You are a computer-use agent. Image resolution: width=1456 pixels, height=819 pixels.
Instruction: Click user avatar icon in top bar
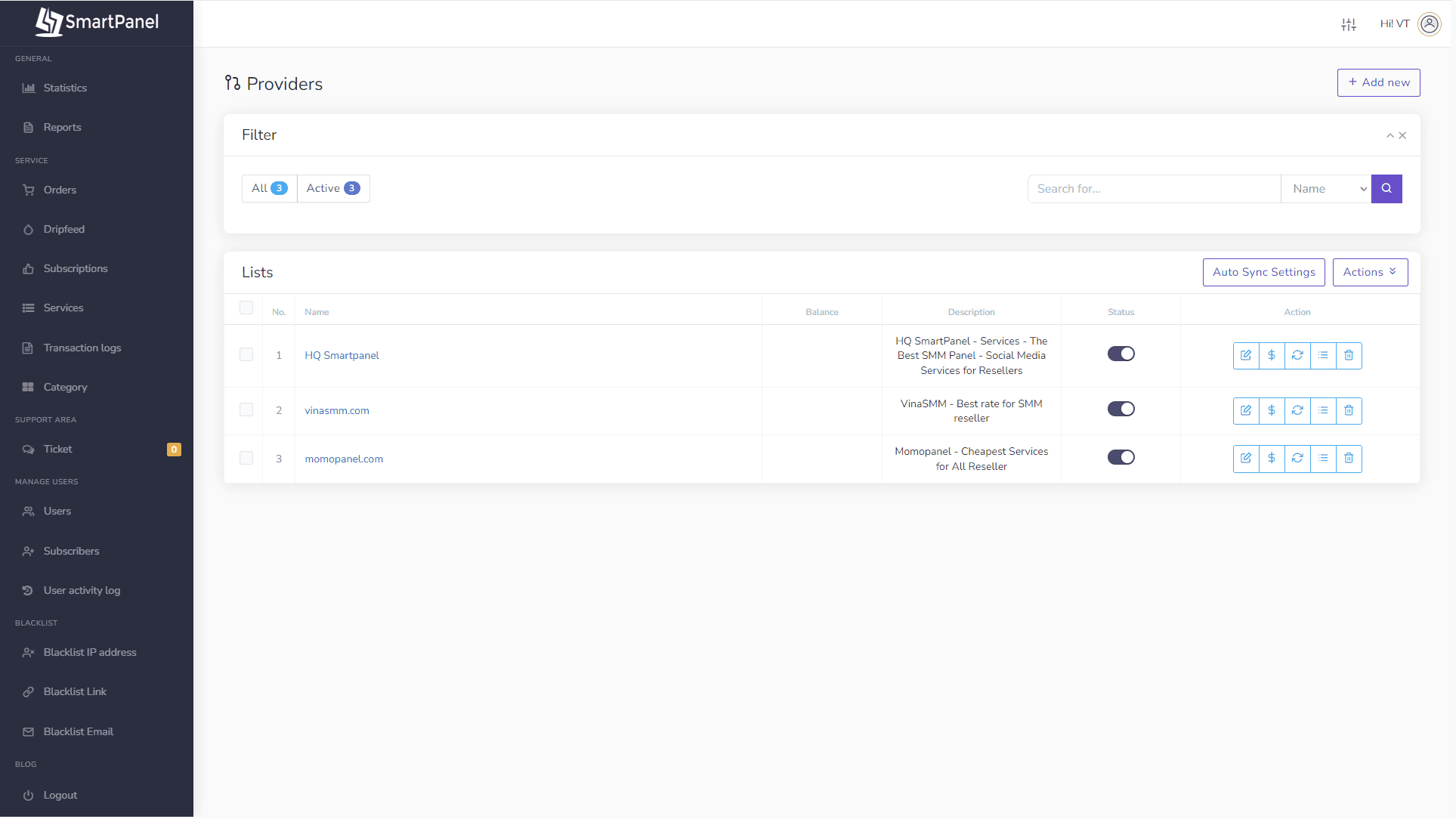pyautogui.click(x=1430, y=24)
